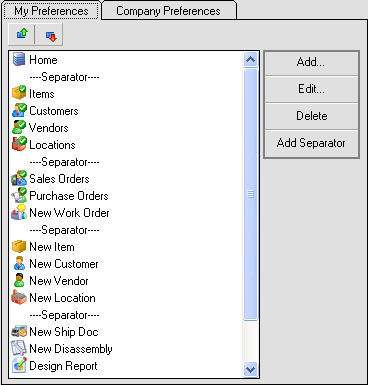Click the move down red arrow icon

pos(51,35)
